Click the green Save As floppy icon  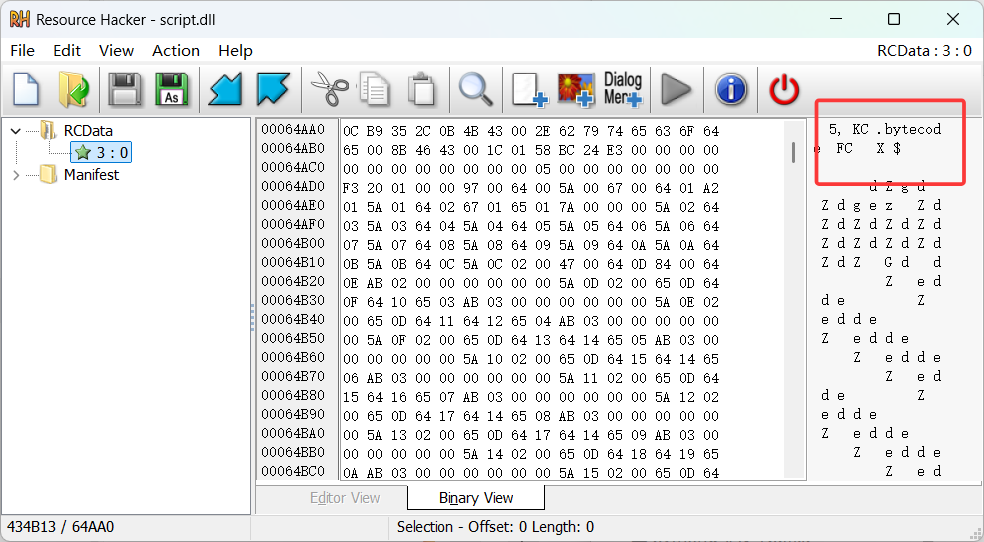tap(171, 89)
